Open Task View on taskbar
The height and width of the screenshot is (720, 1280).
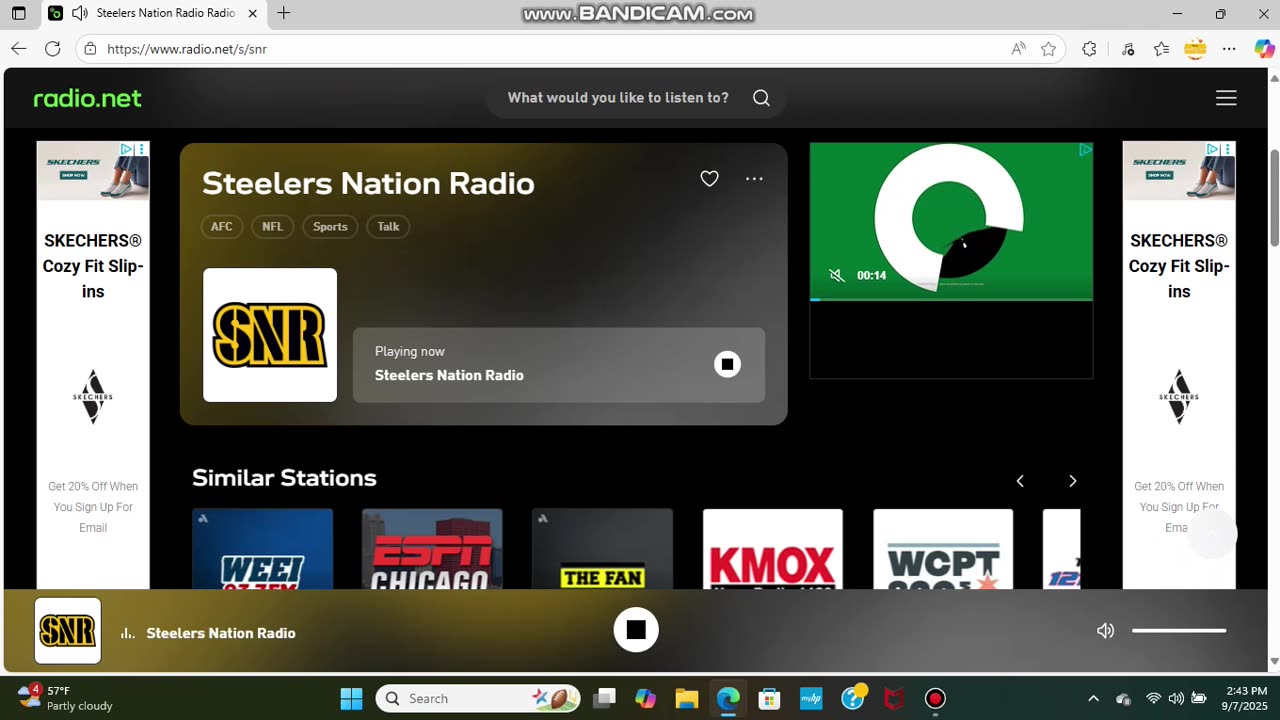click(x=604, y=698)
